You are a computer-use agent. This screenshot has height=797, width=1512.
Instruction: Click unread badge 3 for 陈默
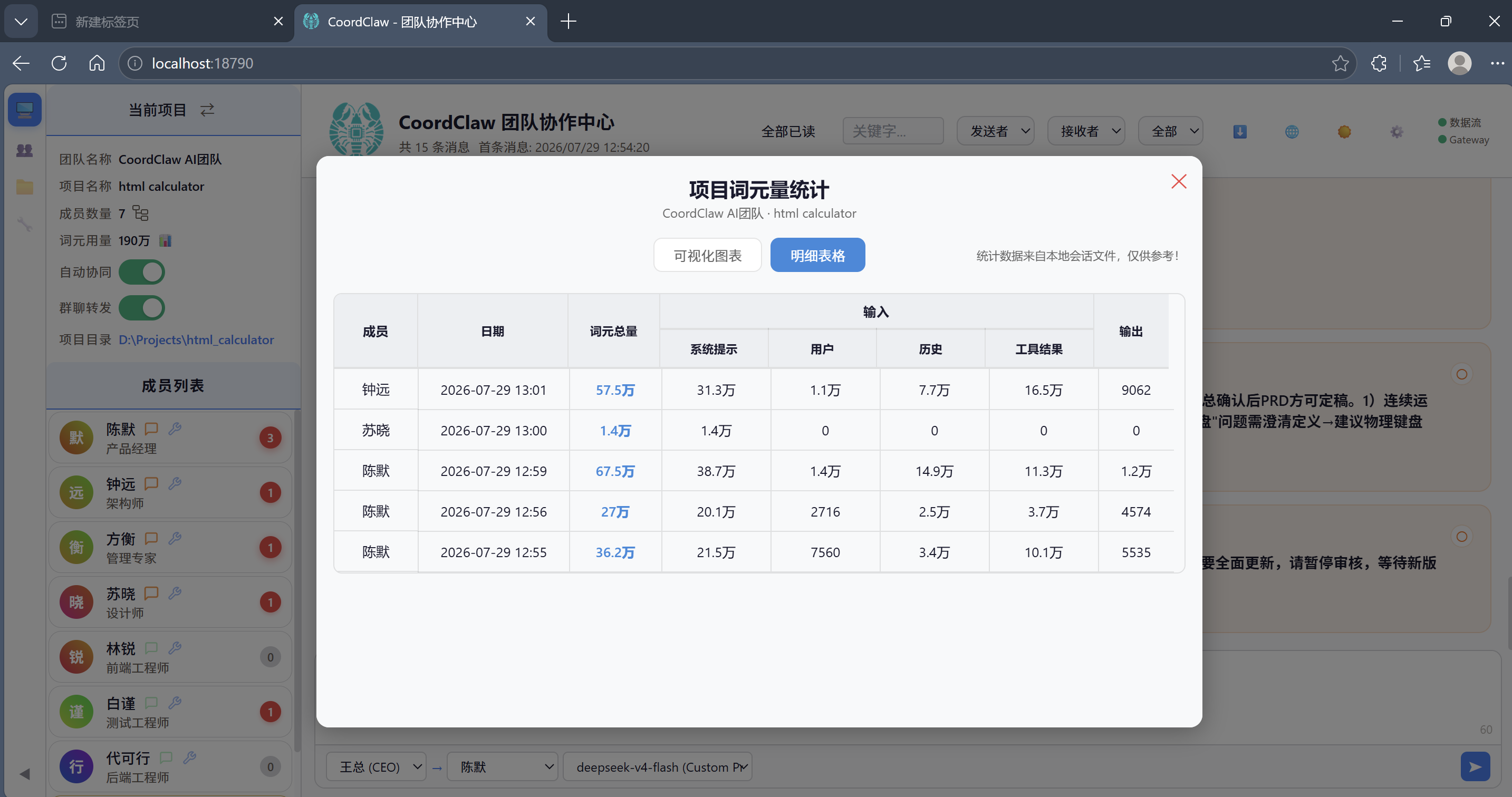[x=270, y=438]
